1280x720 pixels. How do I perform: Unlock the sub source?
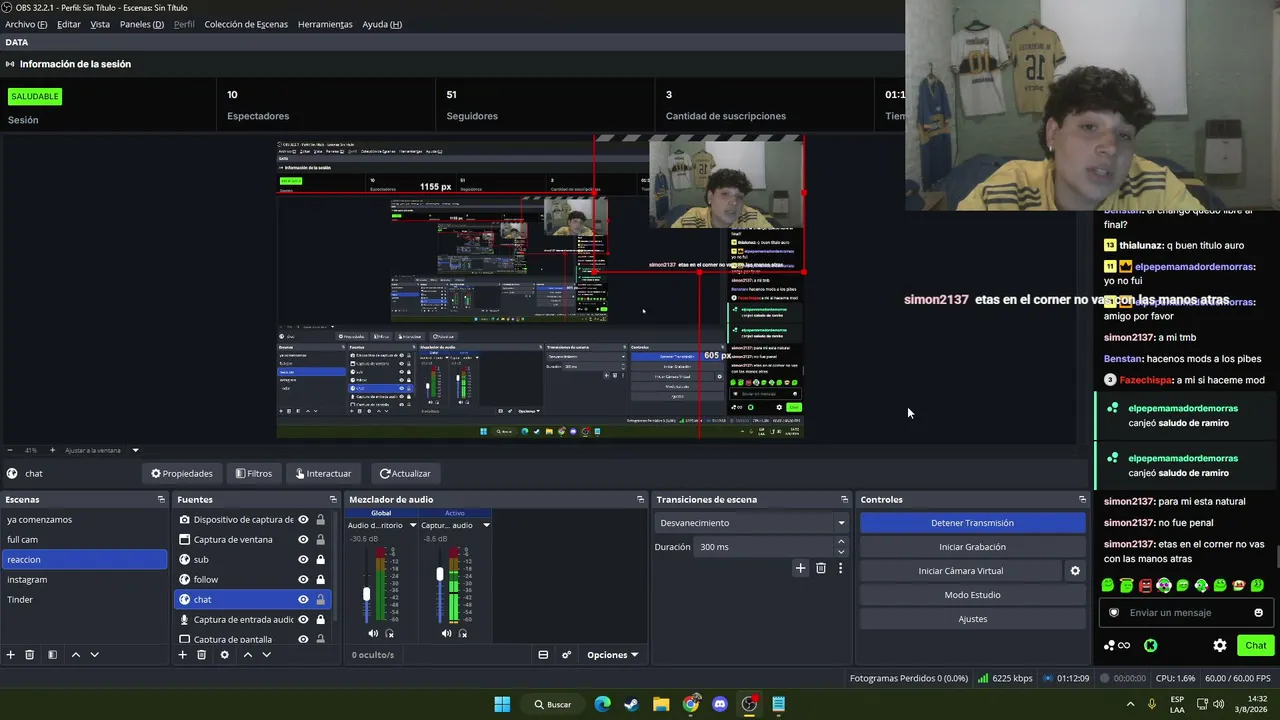point(320,560)
